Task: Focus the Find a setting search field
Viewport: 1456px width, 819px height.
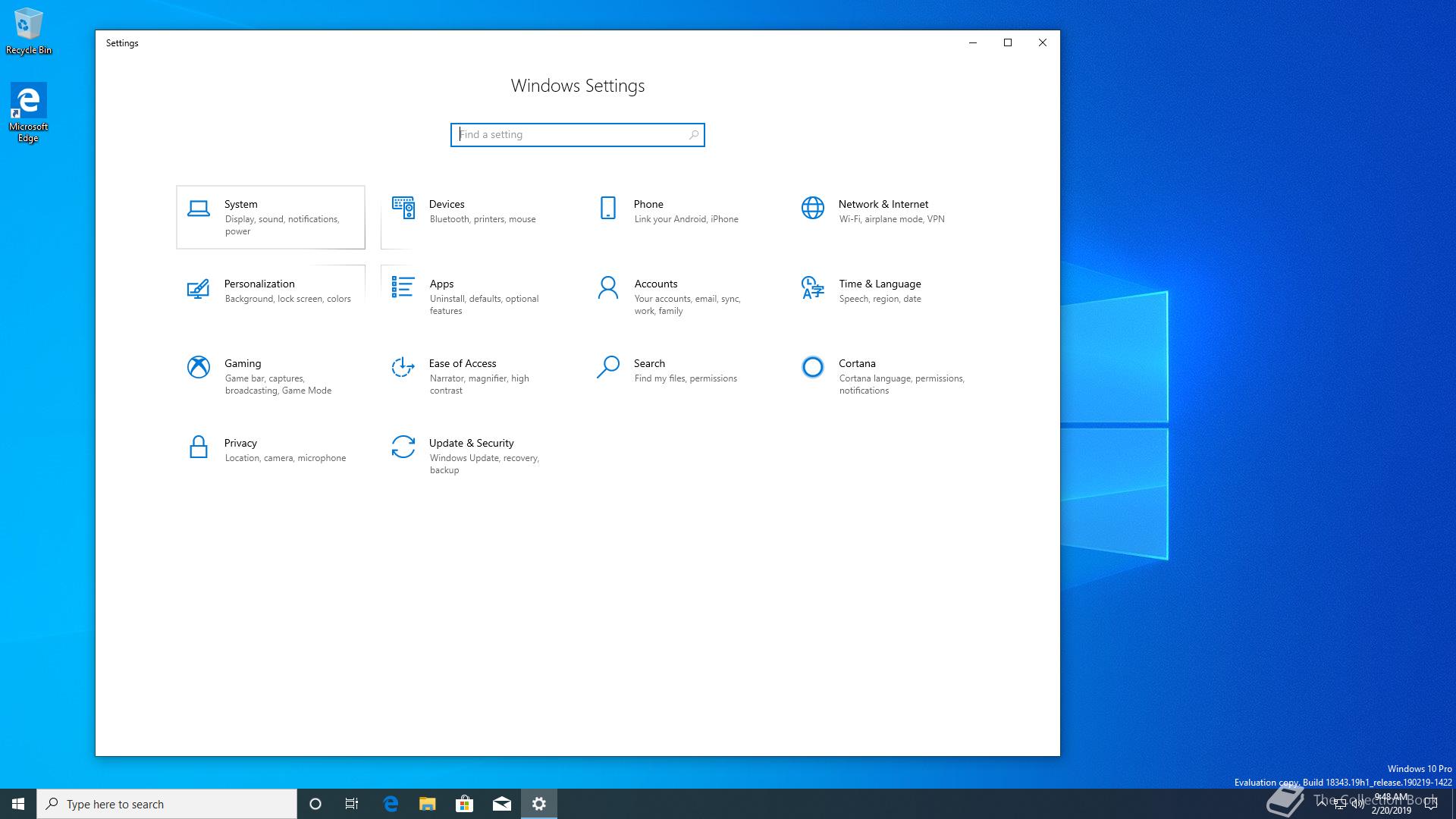Action: click(x=577, y=135)
